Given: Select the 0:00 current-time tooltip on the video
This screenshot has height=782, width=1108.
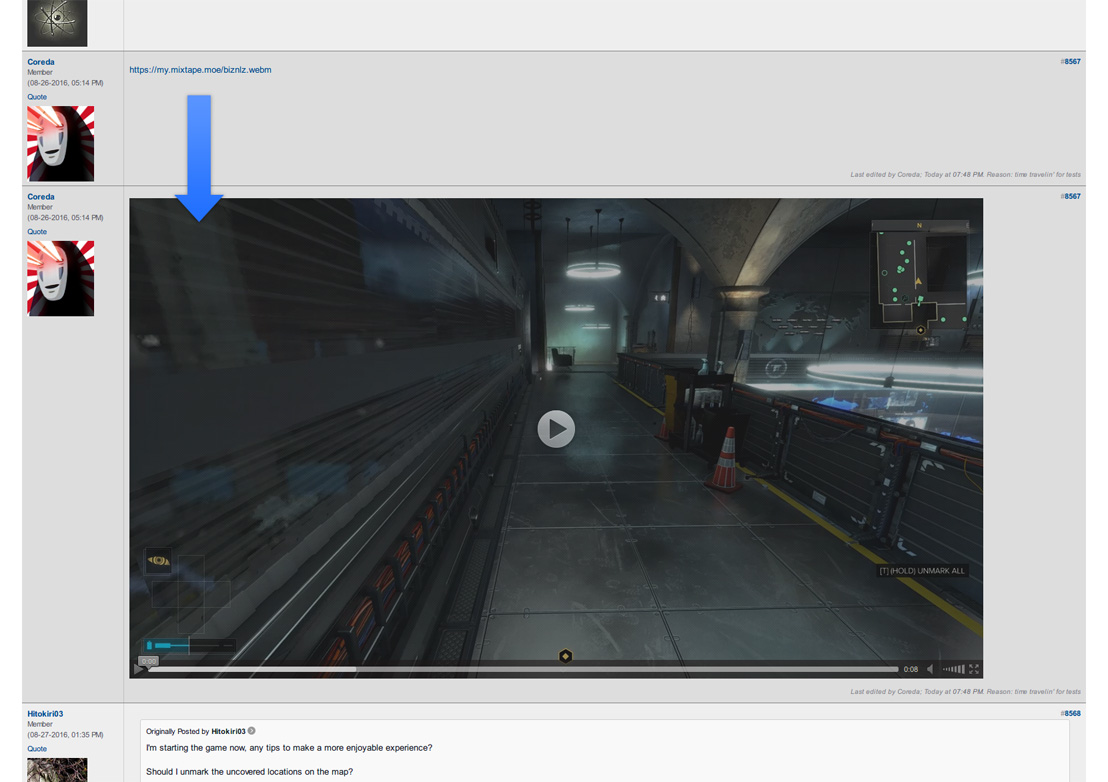Looking at the screenshot, I should (148, 661).
